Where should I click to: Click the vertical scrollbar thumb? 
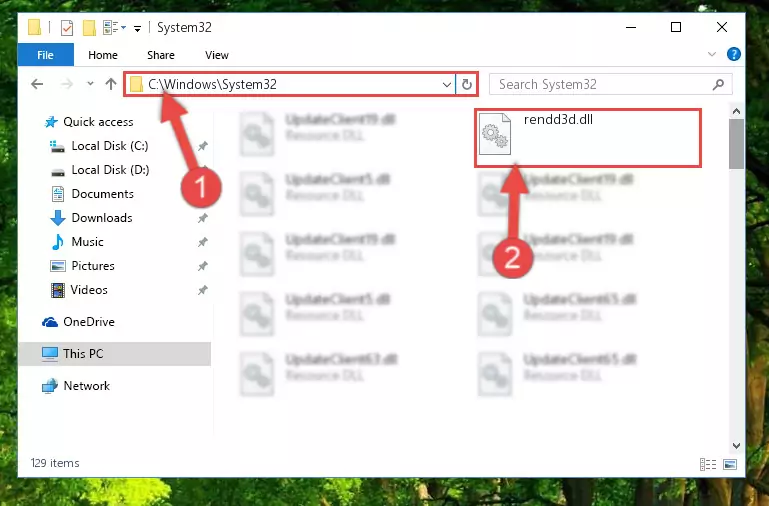(x=736, y=143)
